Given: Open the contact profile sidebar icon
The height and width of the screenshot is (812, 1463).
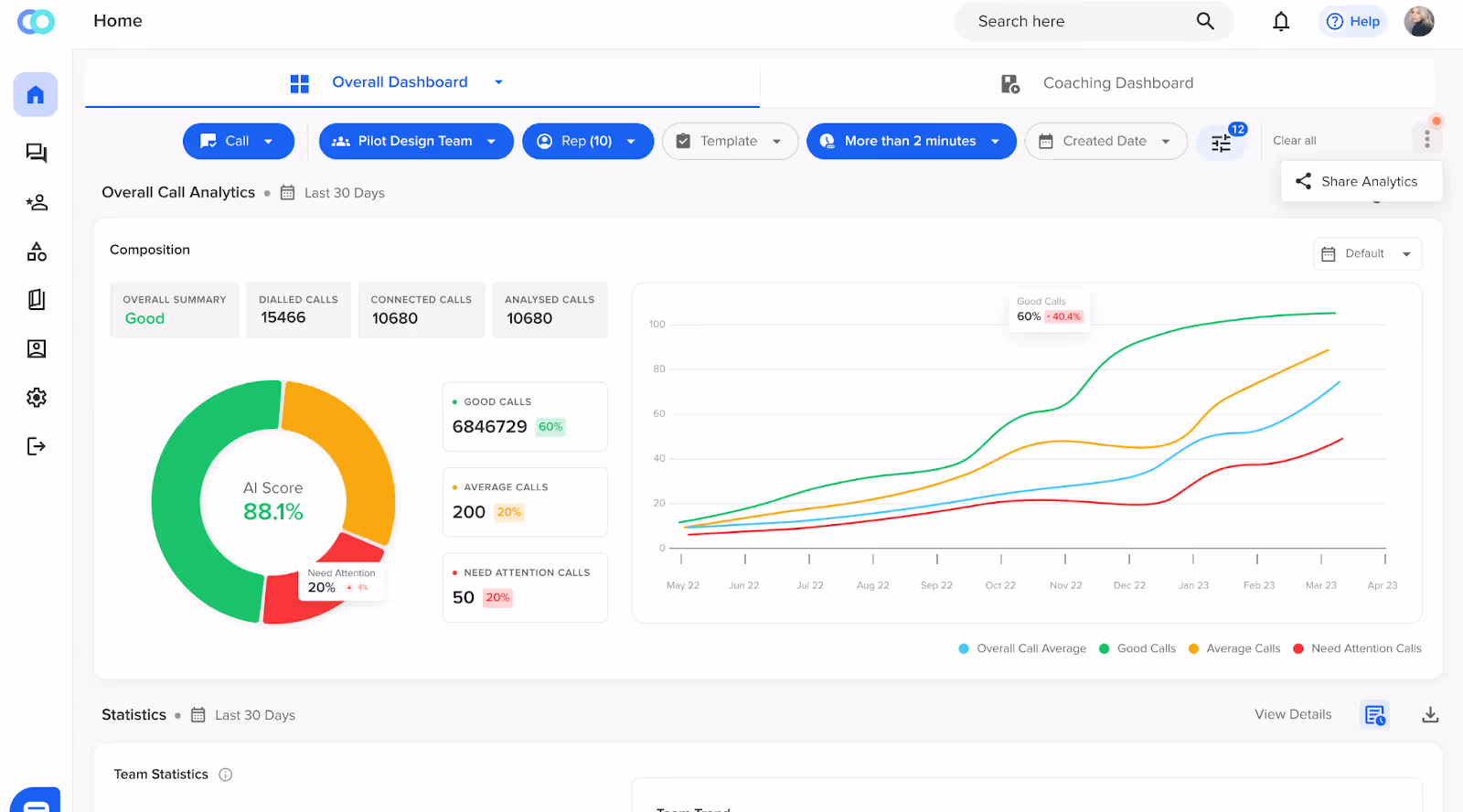Looking at the screenshot, I should coord(37,348).
